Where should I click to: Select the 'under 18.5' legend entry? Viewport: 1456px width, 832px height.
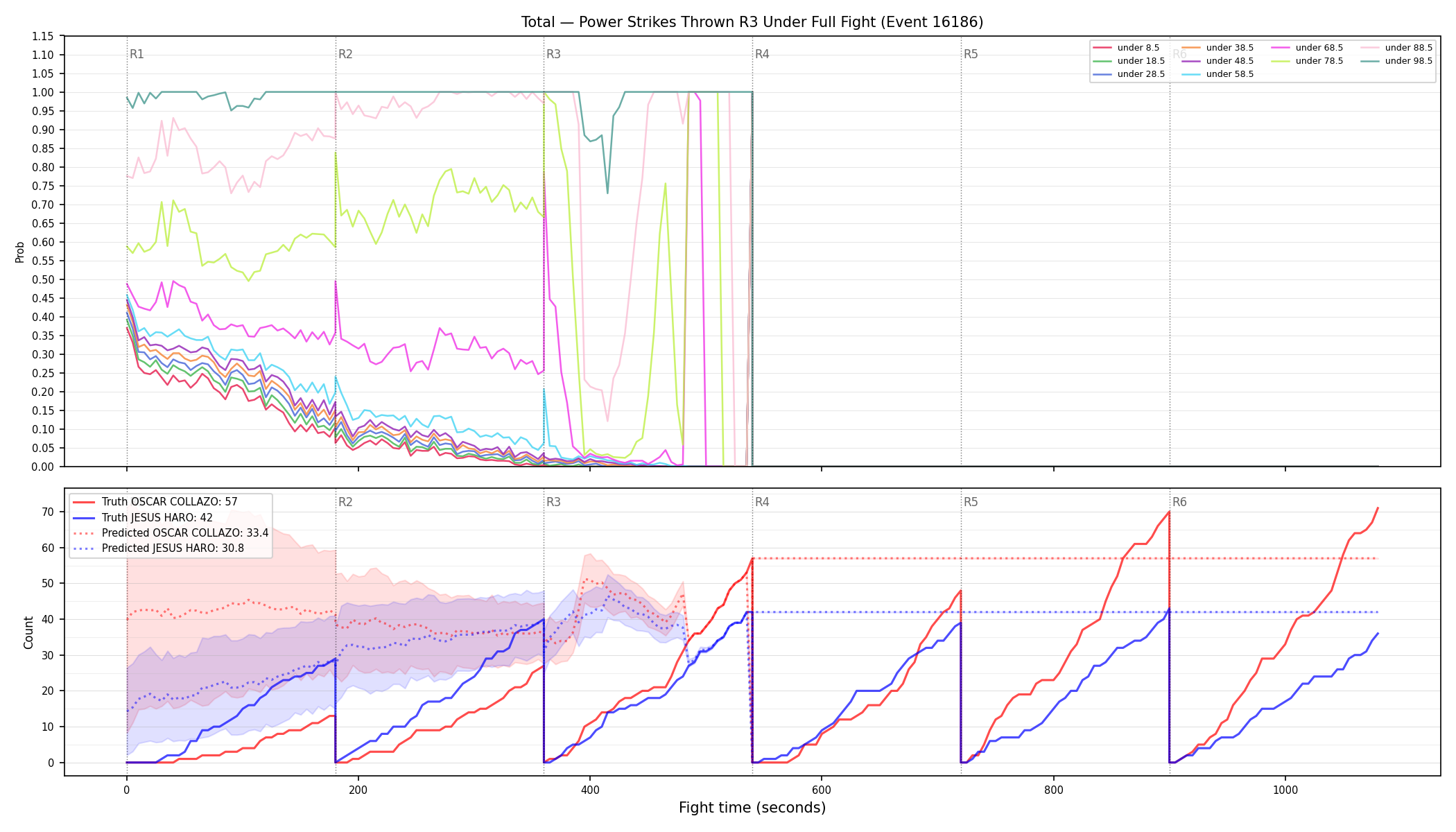pos(1129,61)
